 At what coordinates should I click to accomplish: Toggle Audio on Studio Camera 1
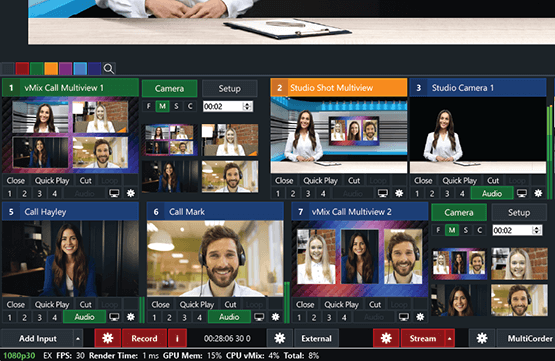[x=492, y=193]
